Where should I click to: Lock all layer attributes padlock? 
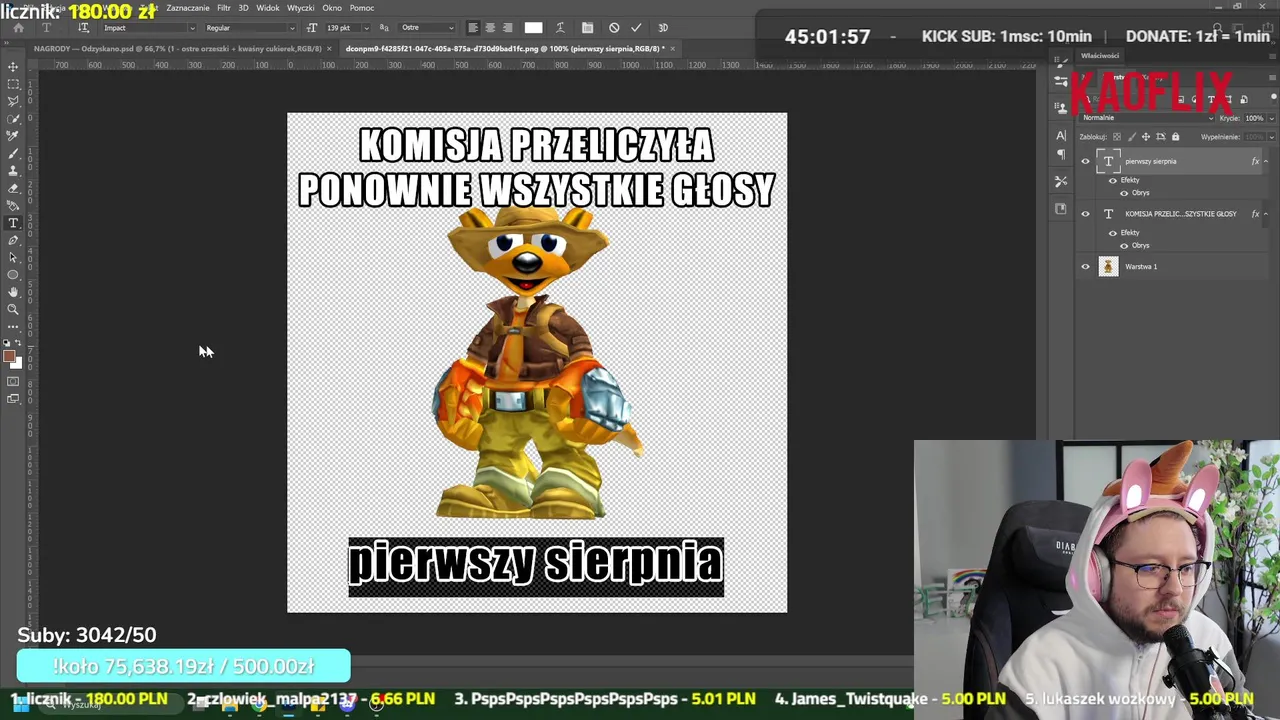click(1176, 137)
